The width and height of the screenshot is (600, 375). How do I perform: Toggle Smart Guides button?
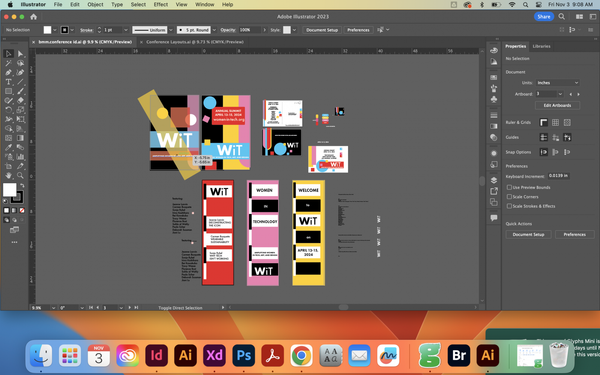[x=567, y=137]
